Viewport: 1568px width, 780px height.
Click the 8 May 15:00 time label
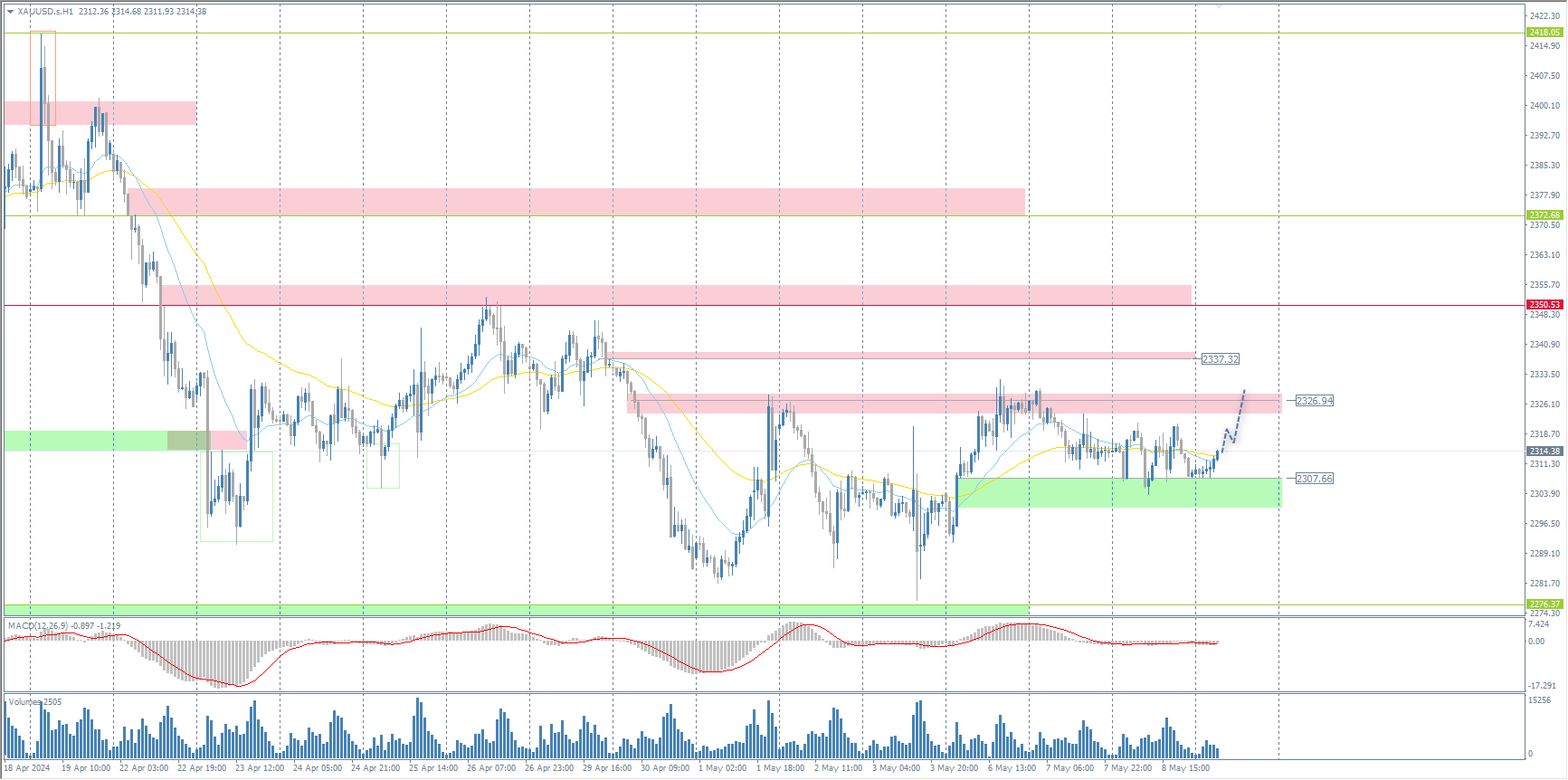(1185, 768)
